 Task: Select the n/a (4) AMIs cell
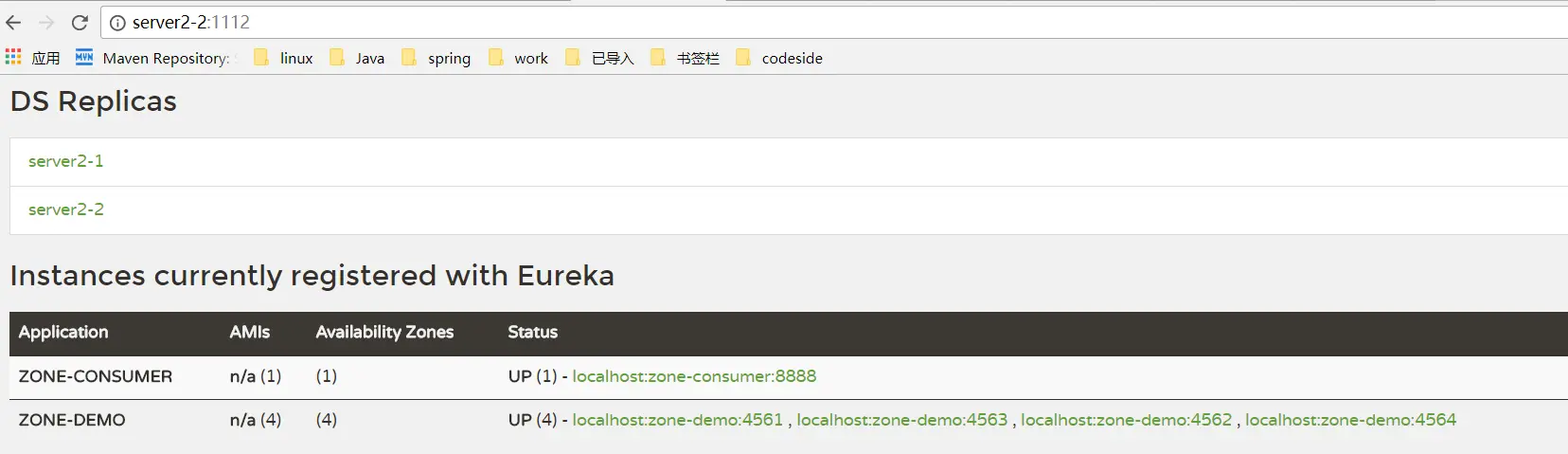tap(256, 420)
